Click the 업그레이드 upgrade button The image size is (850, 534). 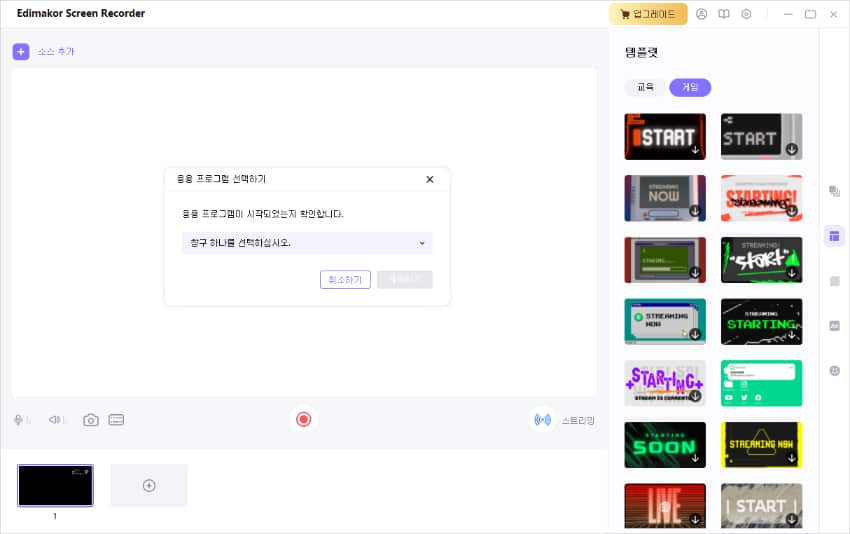648,14
